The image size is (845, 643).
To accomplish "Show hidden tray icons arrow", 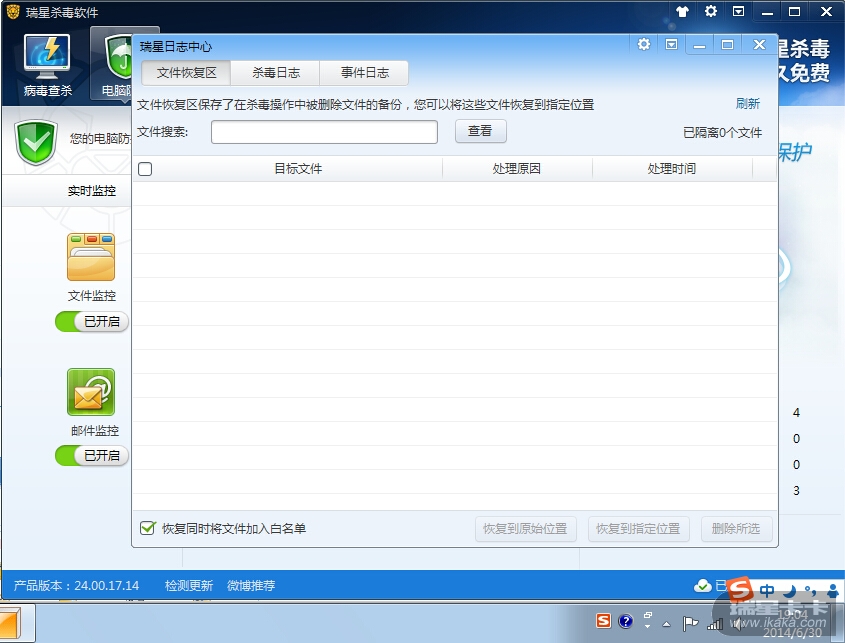I will click(667, 624).
